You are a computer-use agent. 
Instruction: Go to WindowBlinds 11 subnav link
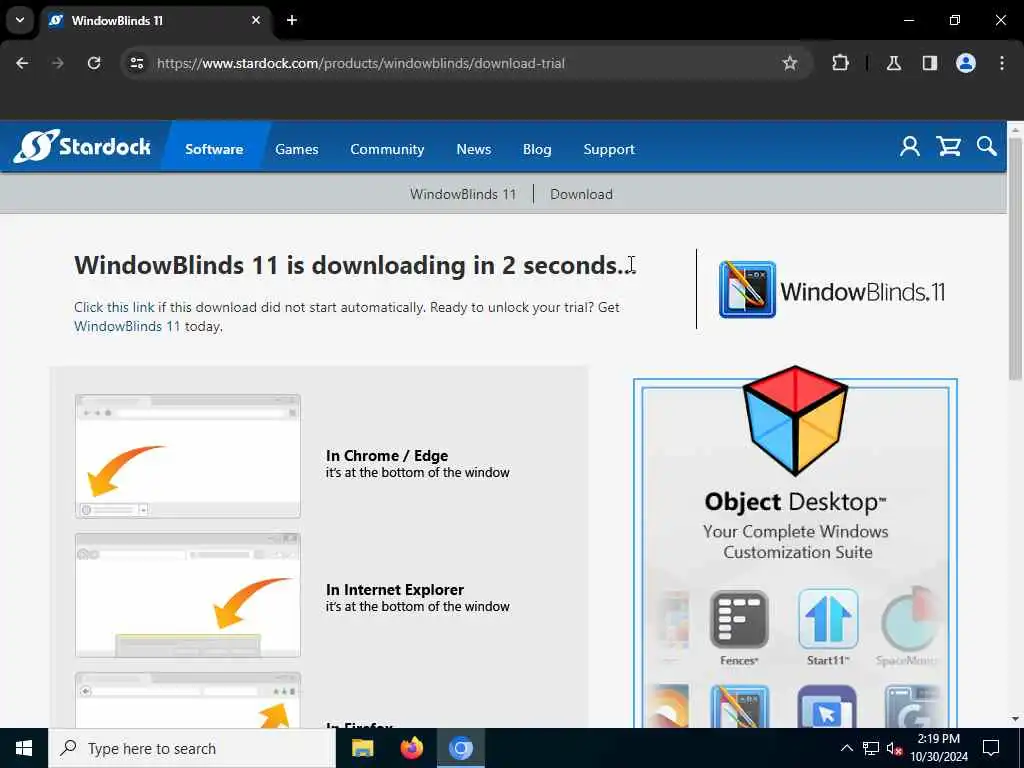tap(463, 194)
